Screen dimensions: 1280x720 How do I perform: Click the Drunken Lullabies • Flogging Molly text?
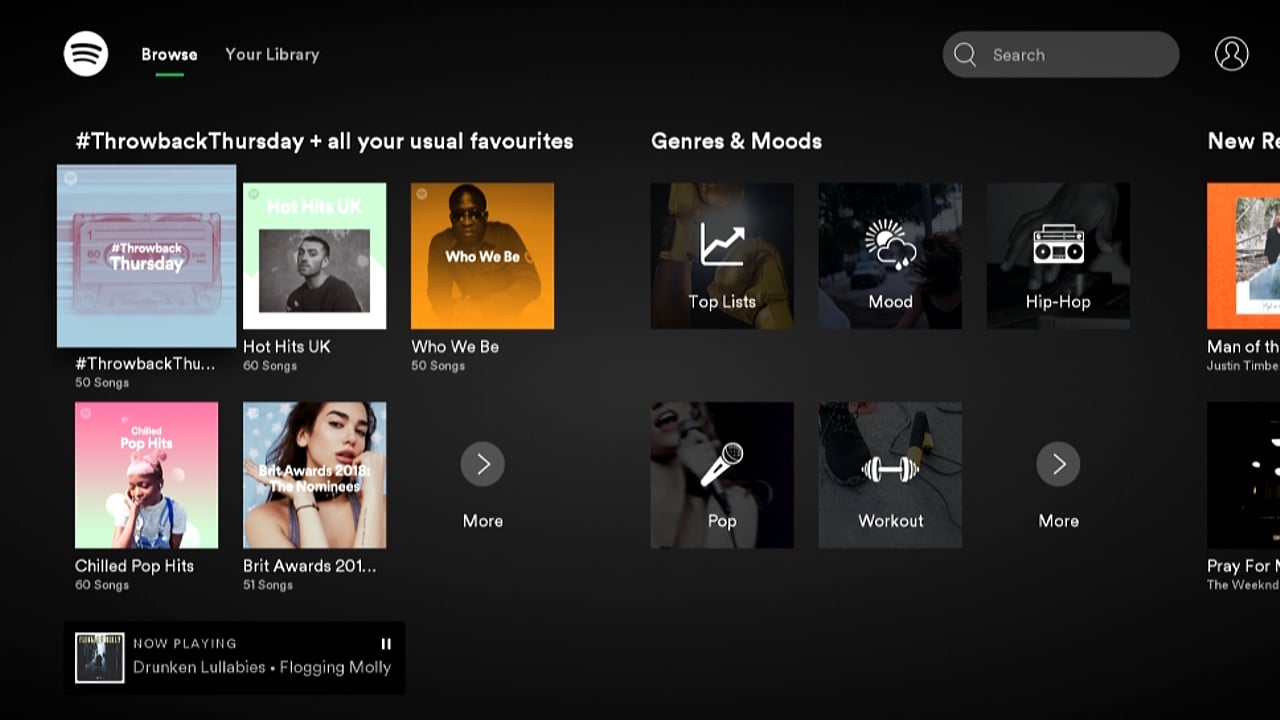point(262,668)
